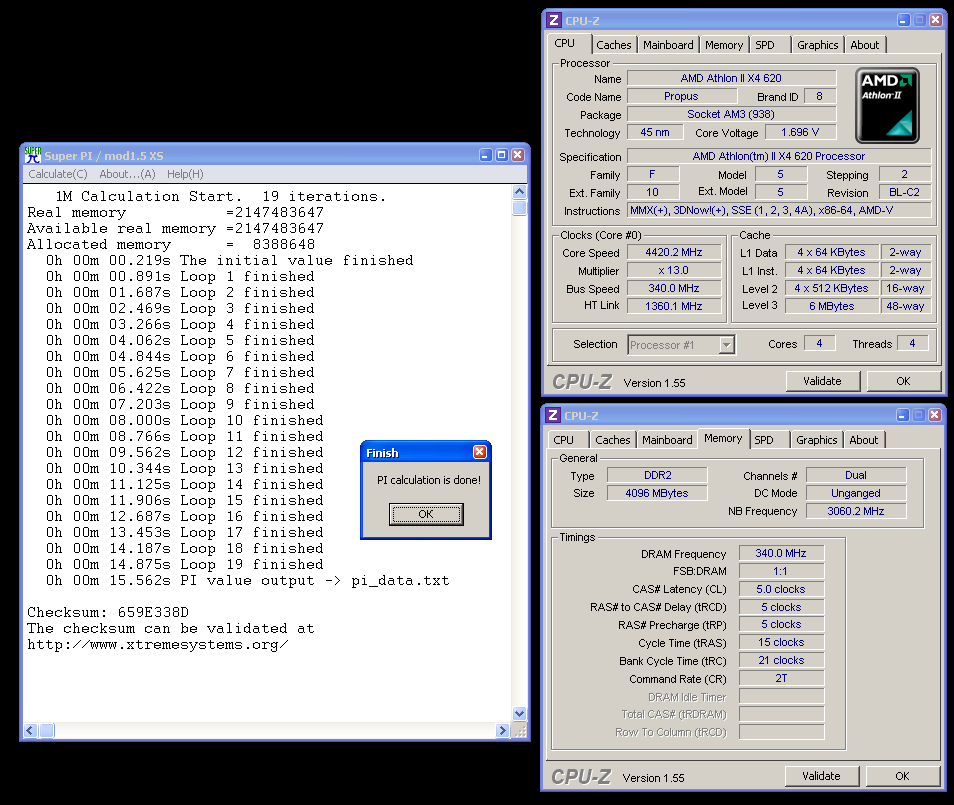Viewport: 954px width, 805px height.
Task: Minimize the Super PI window
Action: click(x=485, y=155)
